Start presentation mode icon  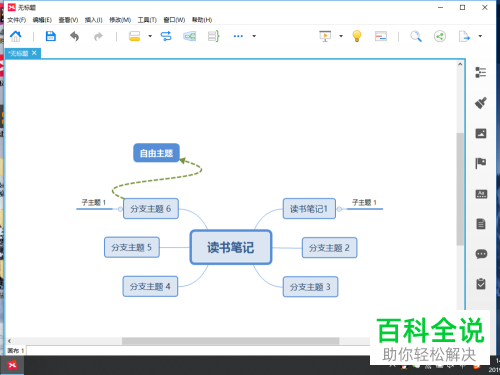tap(325, 36)
